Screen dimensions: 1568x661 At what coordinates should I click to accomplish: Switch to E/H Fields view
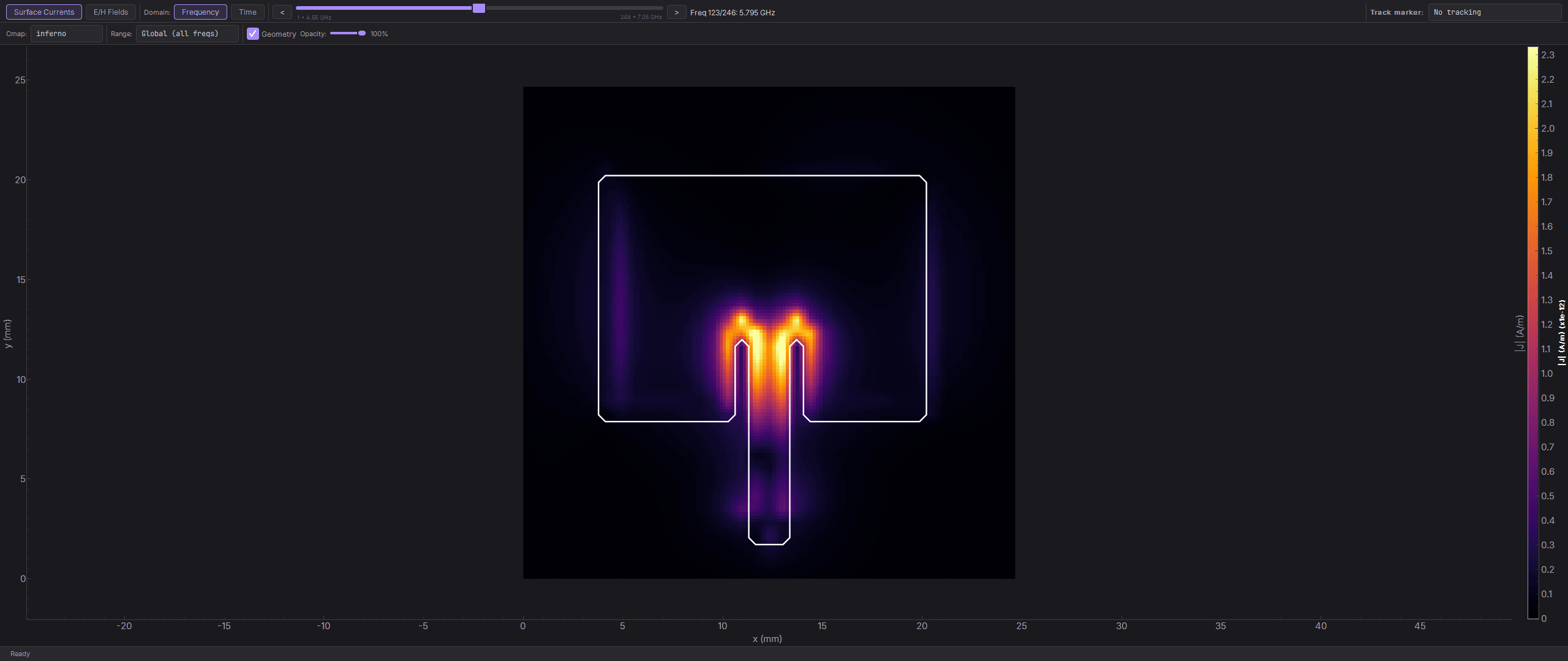tap(111, 12)
